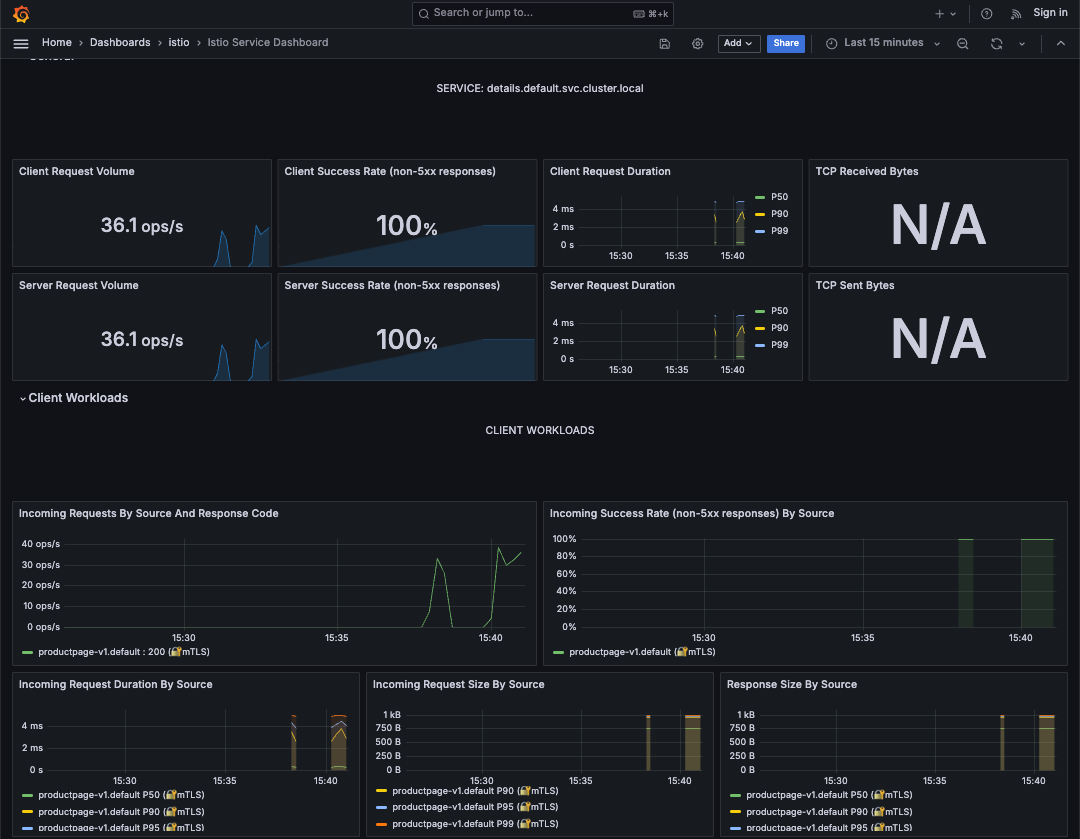Image resolution: width=1080 pixels, height=839 pixels.
Task: Open the help question mark icon
Action: click(x=986, y=14)
